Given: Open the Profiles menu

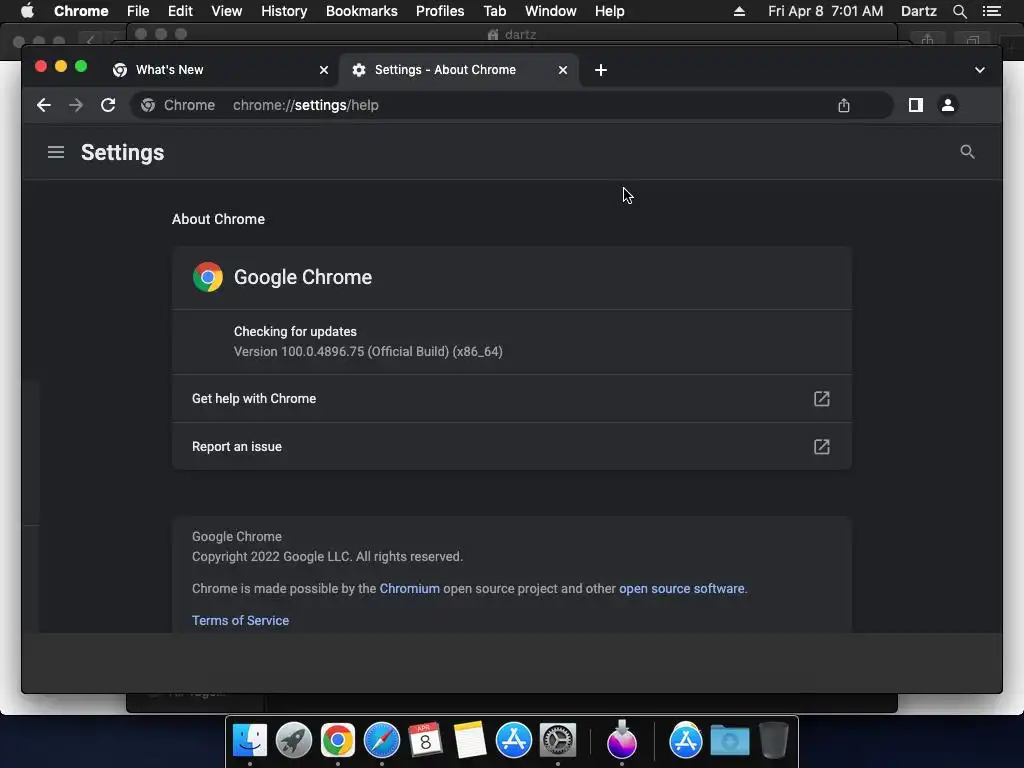Looking at the screenshot, I should coord(440,11).
